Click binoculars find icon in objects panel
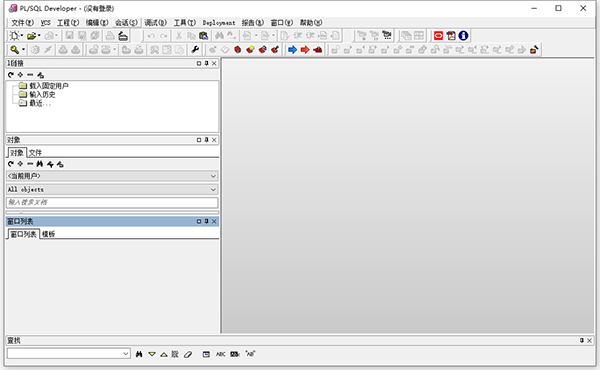The height and width of the screenshot is (370, 600). coord(40,164)
